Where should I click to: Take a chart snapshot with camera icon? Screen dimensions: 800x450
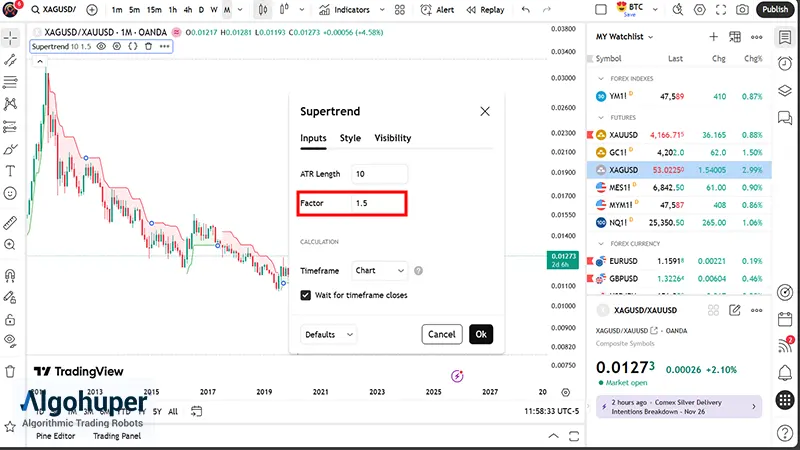[x=742, y=10]
